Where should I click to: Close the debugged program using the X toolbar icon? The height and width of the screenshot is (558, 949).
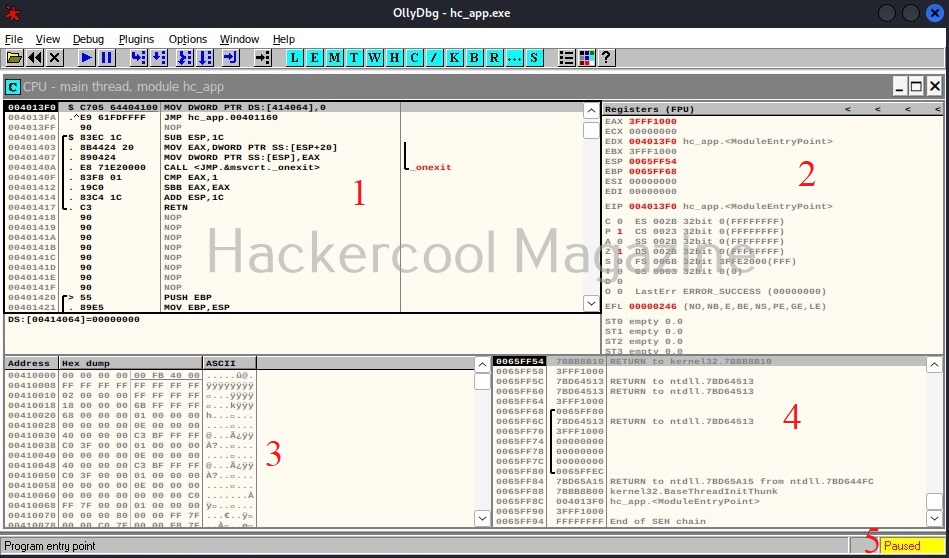click(x=55, y=58)
